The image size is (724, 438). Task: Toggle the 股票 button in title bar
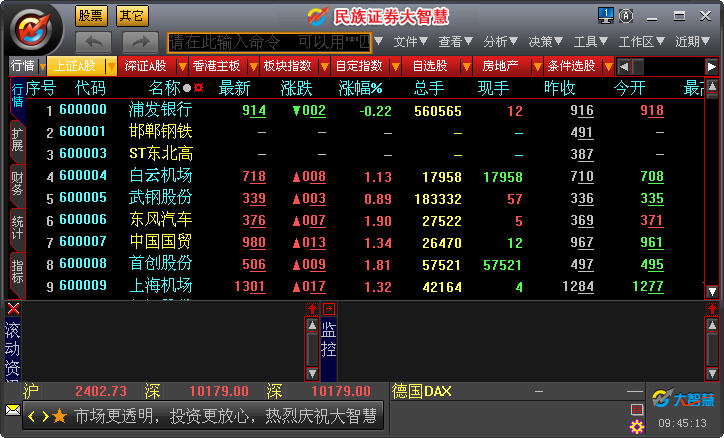tap(91, 16)
